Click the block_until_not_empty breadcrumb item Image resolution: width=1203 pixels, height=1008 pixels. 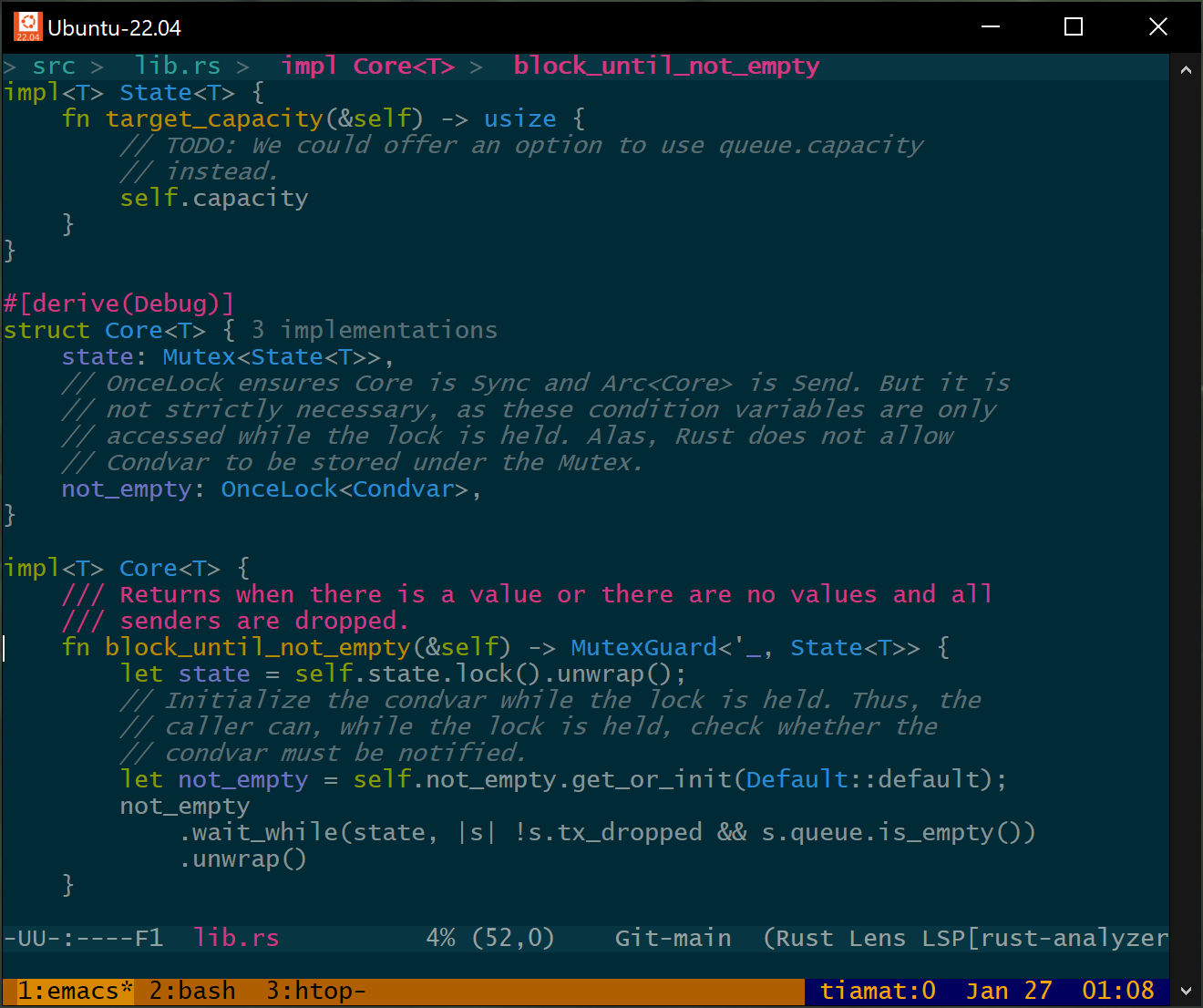click(666, 67)
